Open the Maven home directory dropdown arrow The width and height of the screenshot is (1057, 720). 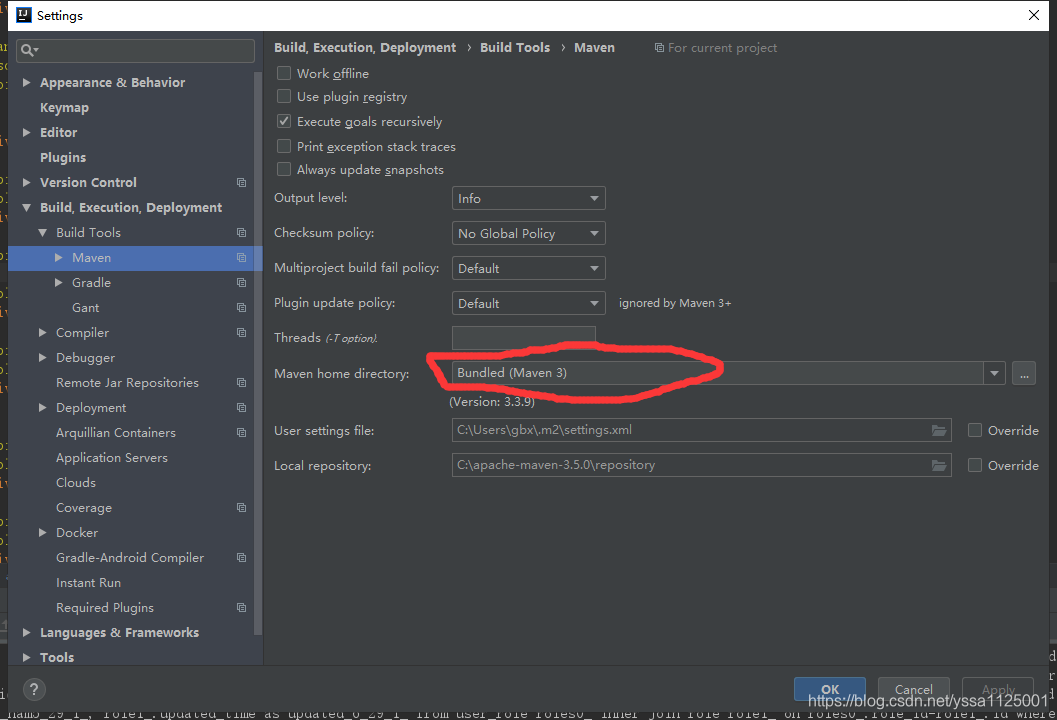coord(994,373)
